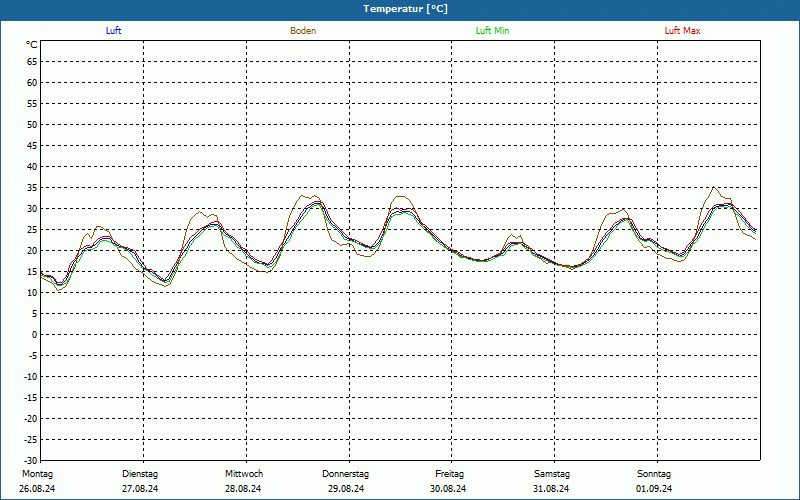
Task: Click the 65 y-axis value
Action: click(x=32, y=62)
